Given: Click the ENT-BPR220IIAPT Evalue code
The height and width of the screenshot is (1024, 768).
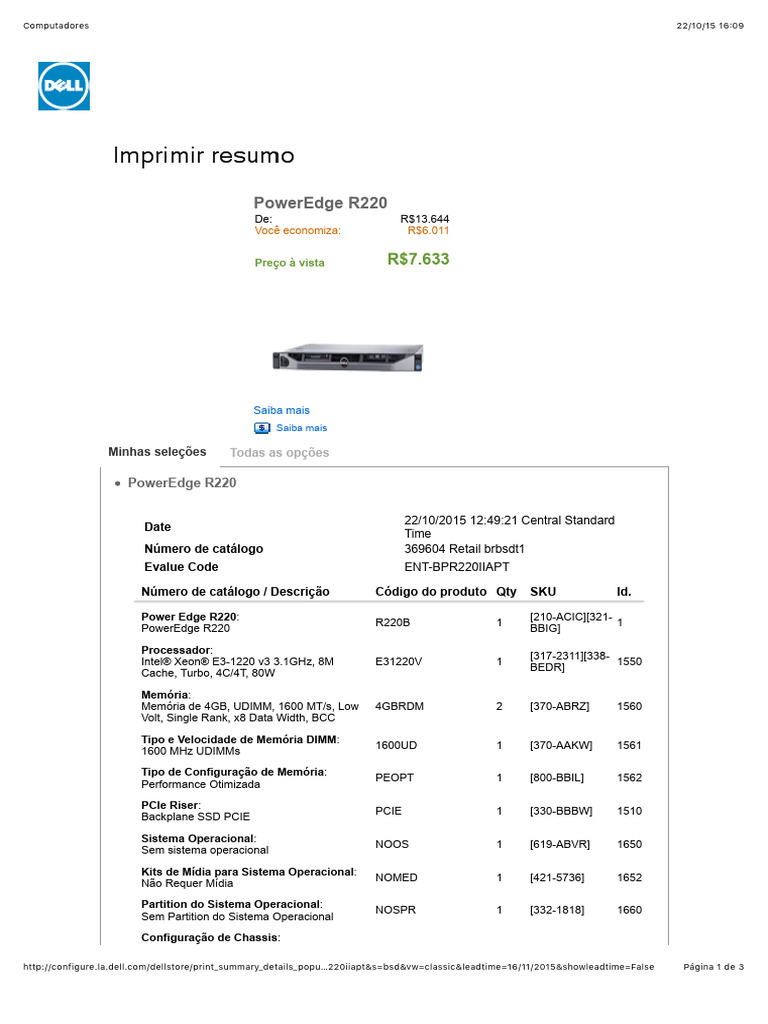Looking at the screenshot, I should pos(456,567).
